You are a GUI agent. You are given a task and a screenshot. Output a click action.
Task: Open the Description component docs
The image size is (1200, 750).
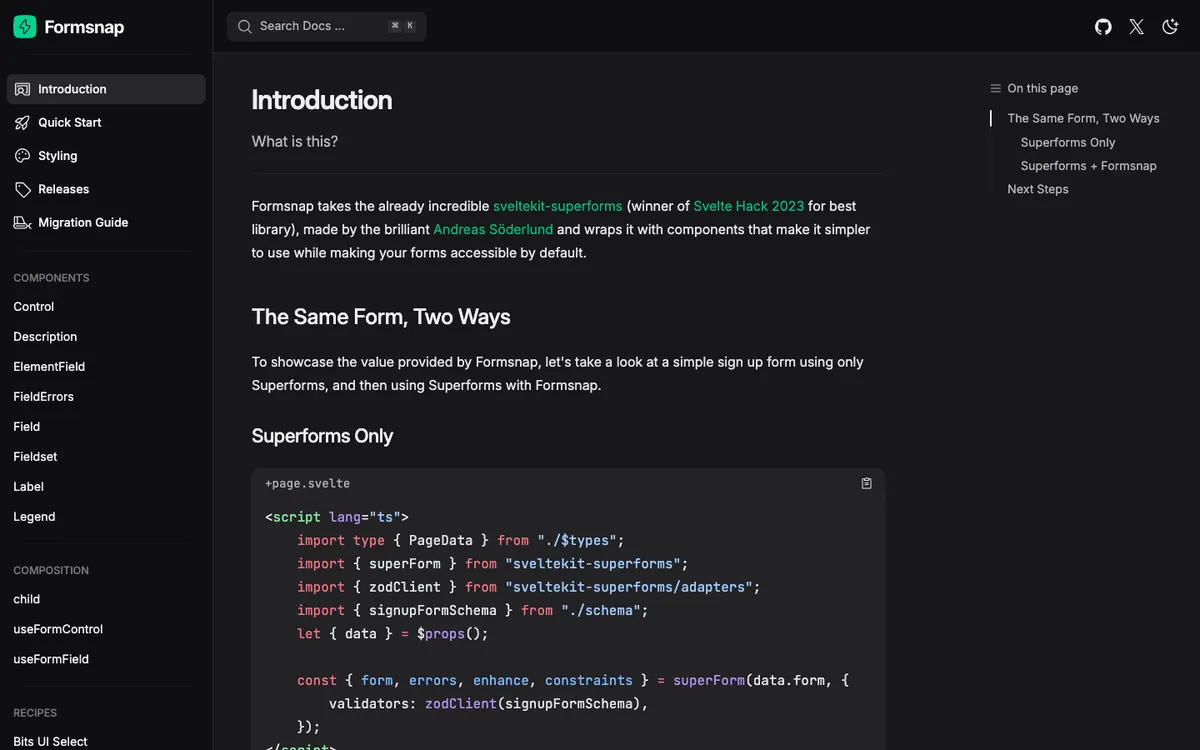pyautogui.click(x=45, y=337)
